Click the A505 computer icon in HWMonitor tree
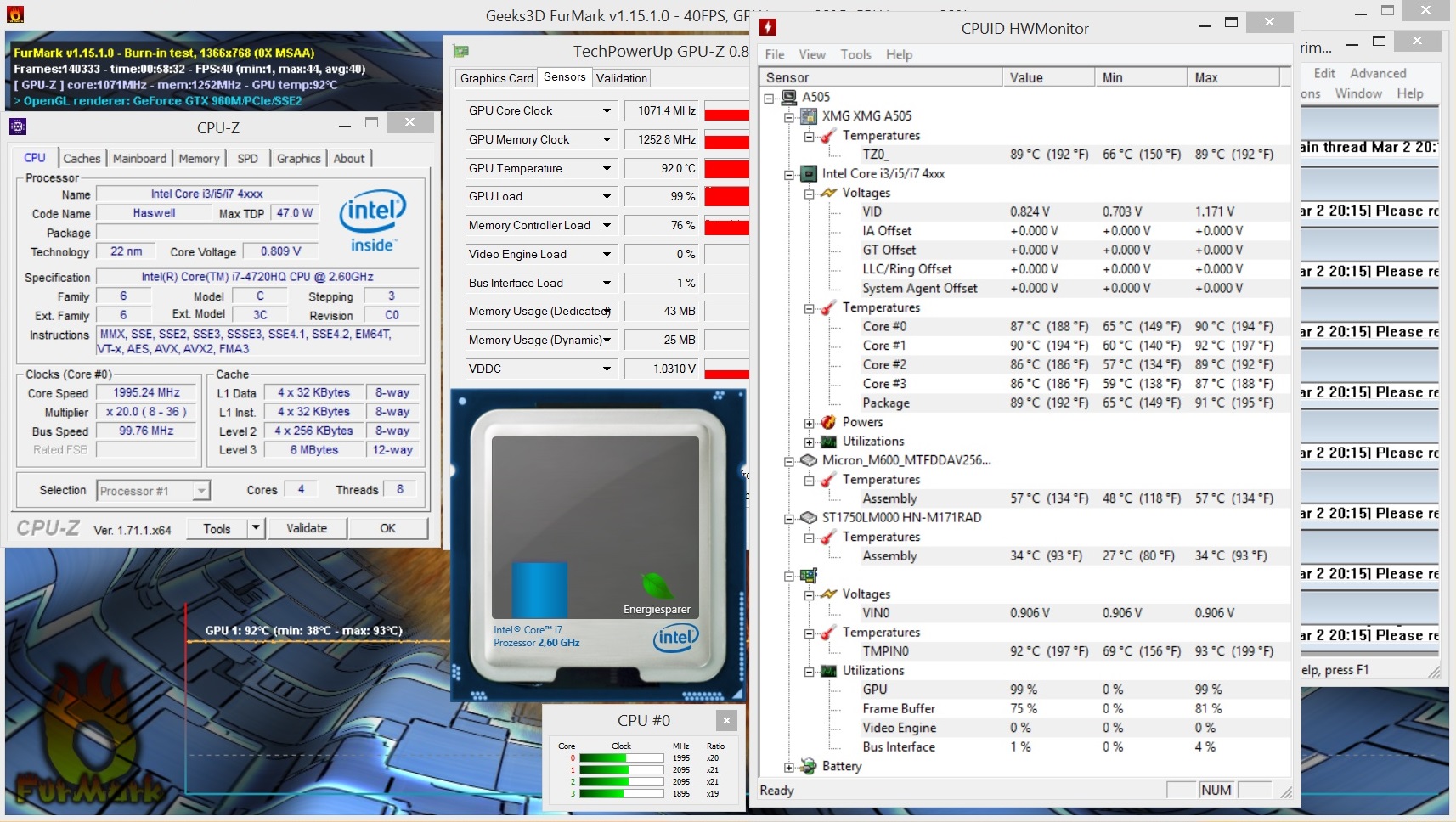The image size is (1456, 822). click(x=789, y=97)
